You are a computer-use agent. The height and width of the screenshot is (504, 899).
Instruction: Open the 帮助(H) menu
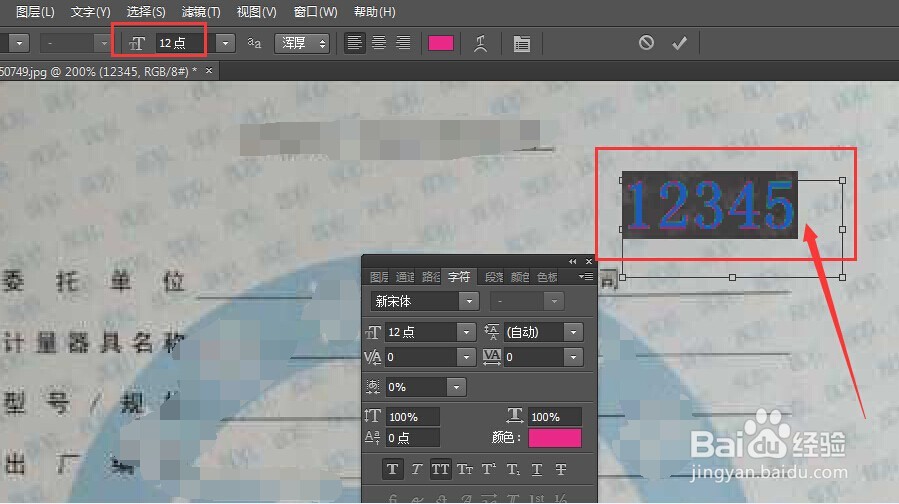[374, 11]
